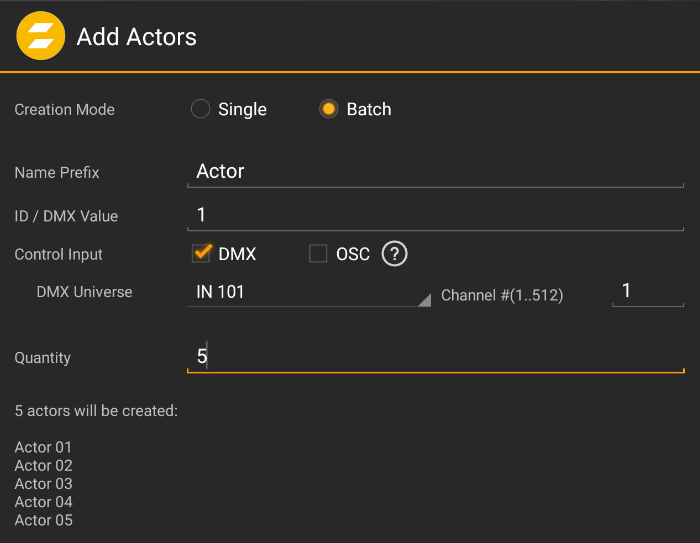The image size is (700, 543).
Task: Enable the OSC control input checkbox
Action: coord(318,253)
